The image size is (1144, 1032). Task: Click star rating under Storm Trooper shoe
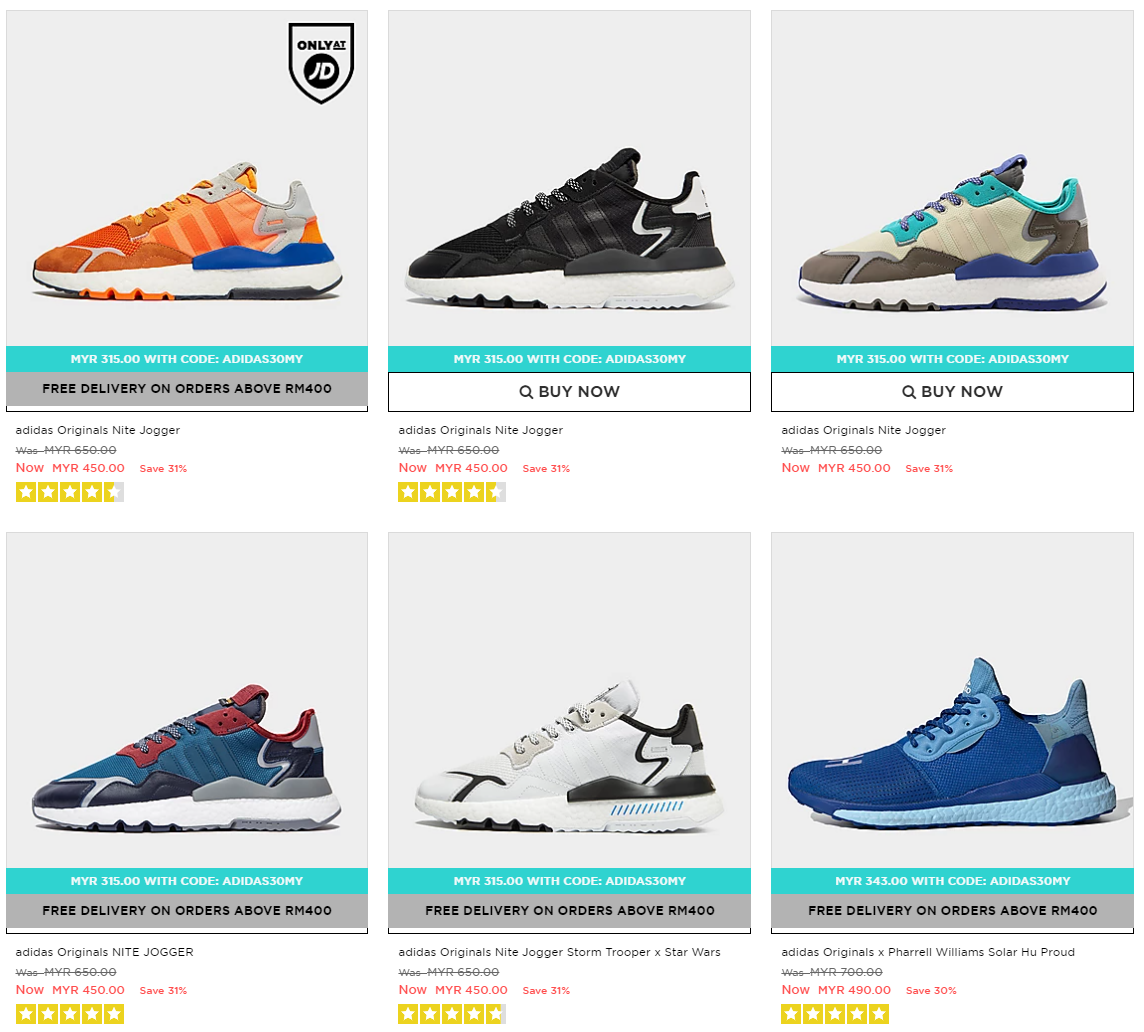click(452, 1014)
